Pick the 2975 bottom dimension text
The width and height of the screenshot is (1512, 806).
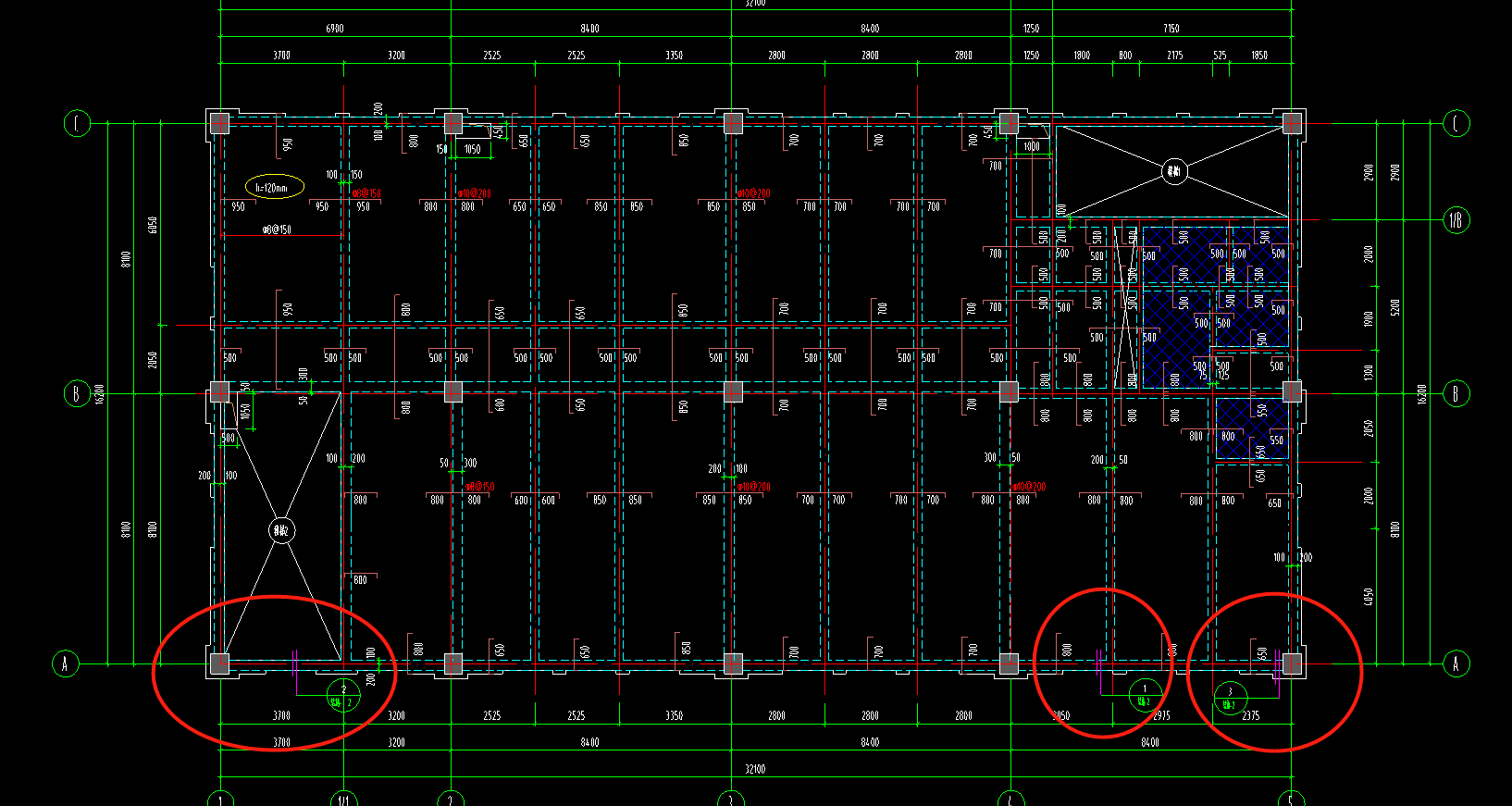tap(1161, 715)
